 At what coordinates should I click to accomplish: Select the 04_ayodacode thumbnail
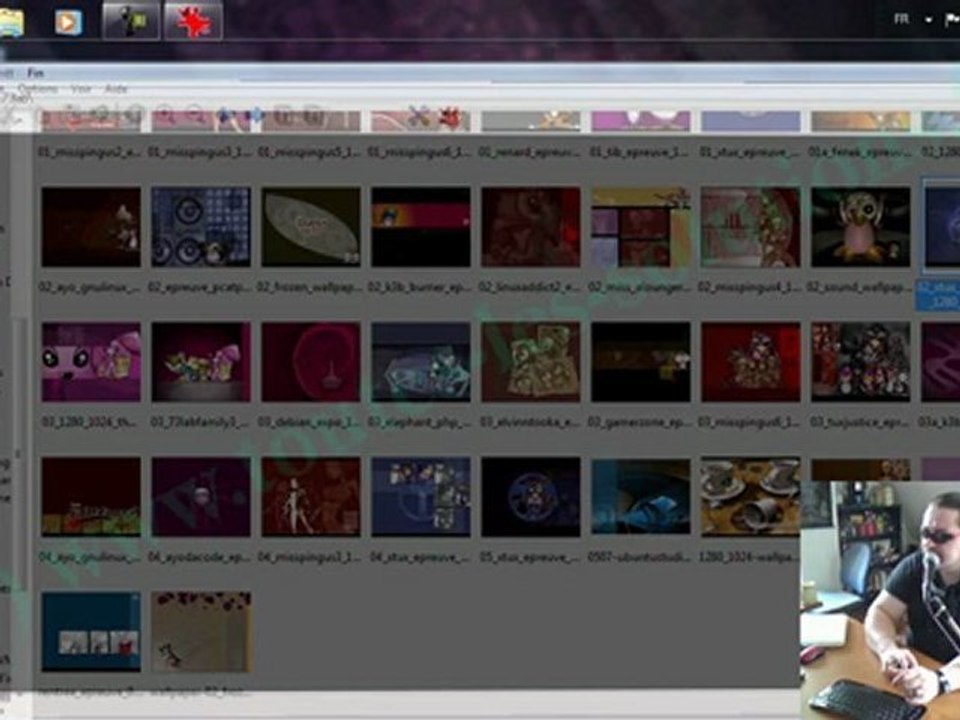tap(201, 497)
